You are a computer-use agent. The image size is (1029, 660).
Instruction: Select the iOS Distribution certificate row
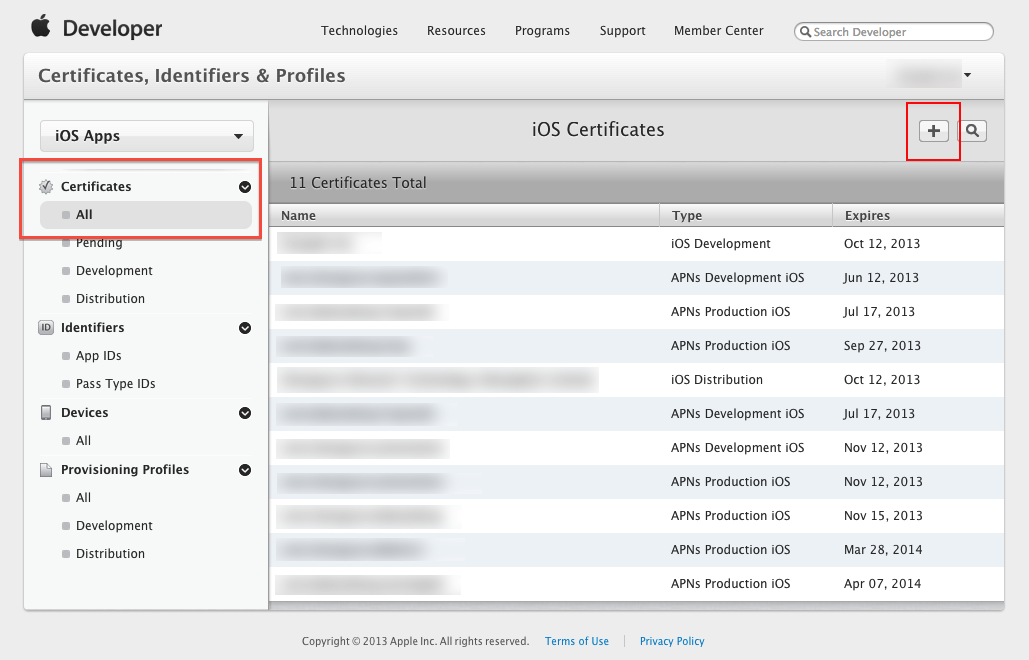637,380
